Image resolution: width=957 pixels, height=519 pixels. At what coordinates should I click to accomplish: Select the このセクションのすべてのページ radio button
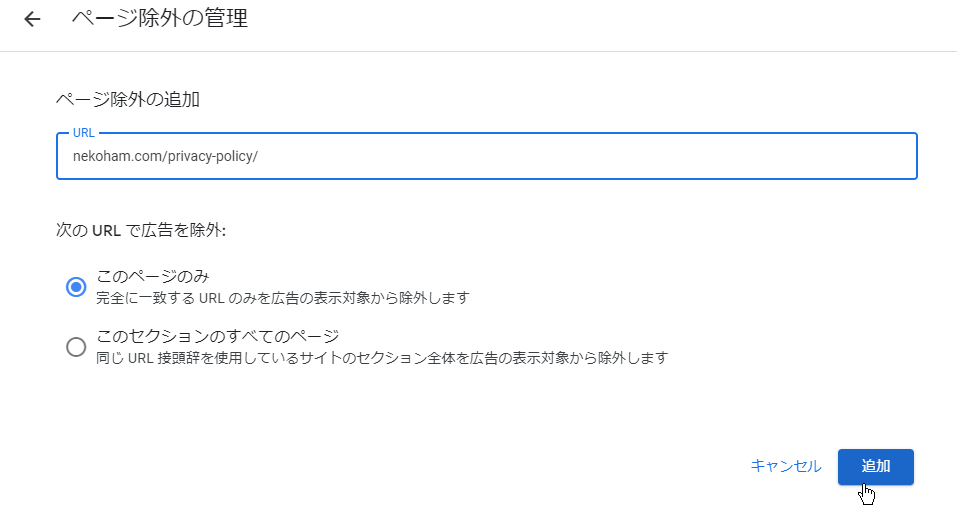pyautogui.click(x=76, y=347)
